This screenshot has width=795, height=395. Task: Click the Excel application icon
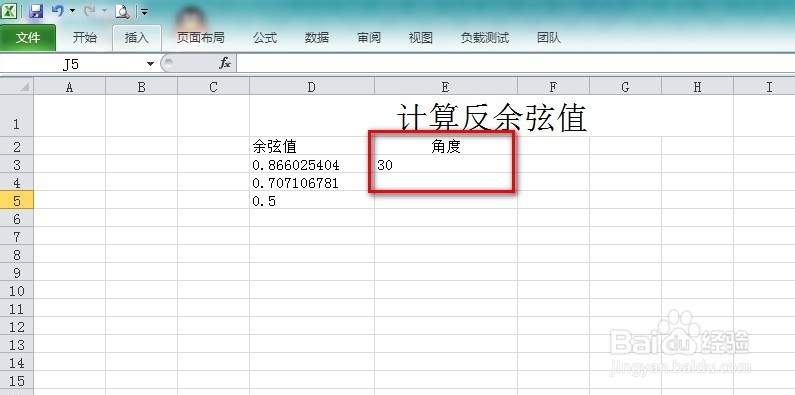click(x=9, y=11)
